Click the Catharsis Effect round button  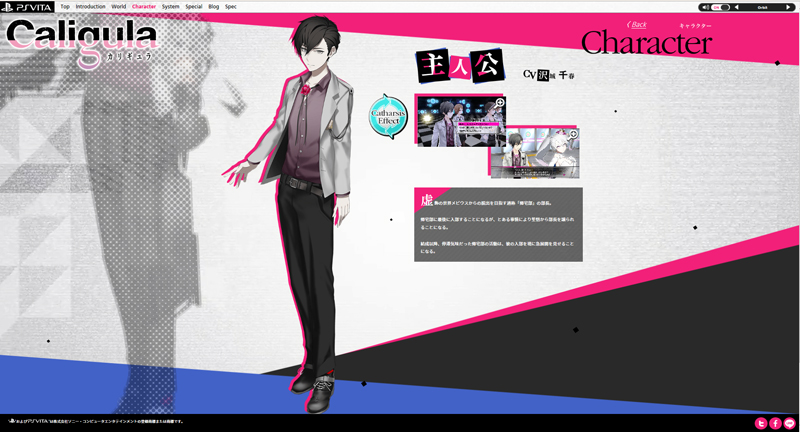coord(389,117)
